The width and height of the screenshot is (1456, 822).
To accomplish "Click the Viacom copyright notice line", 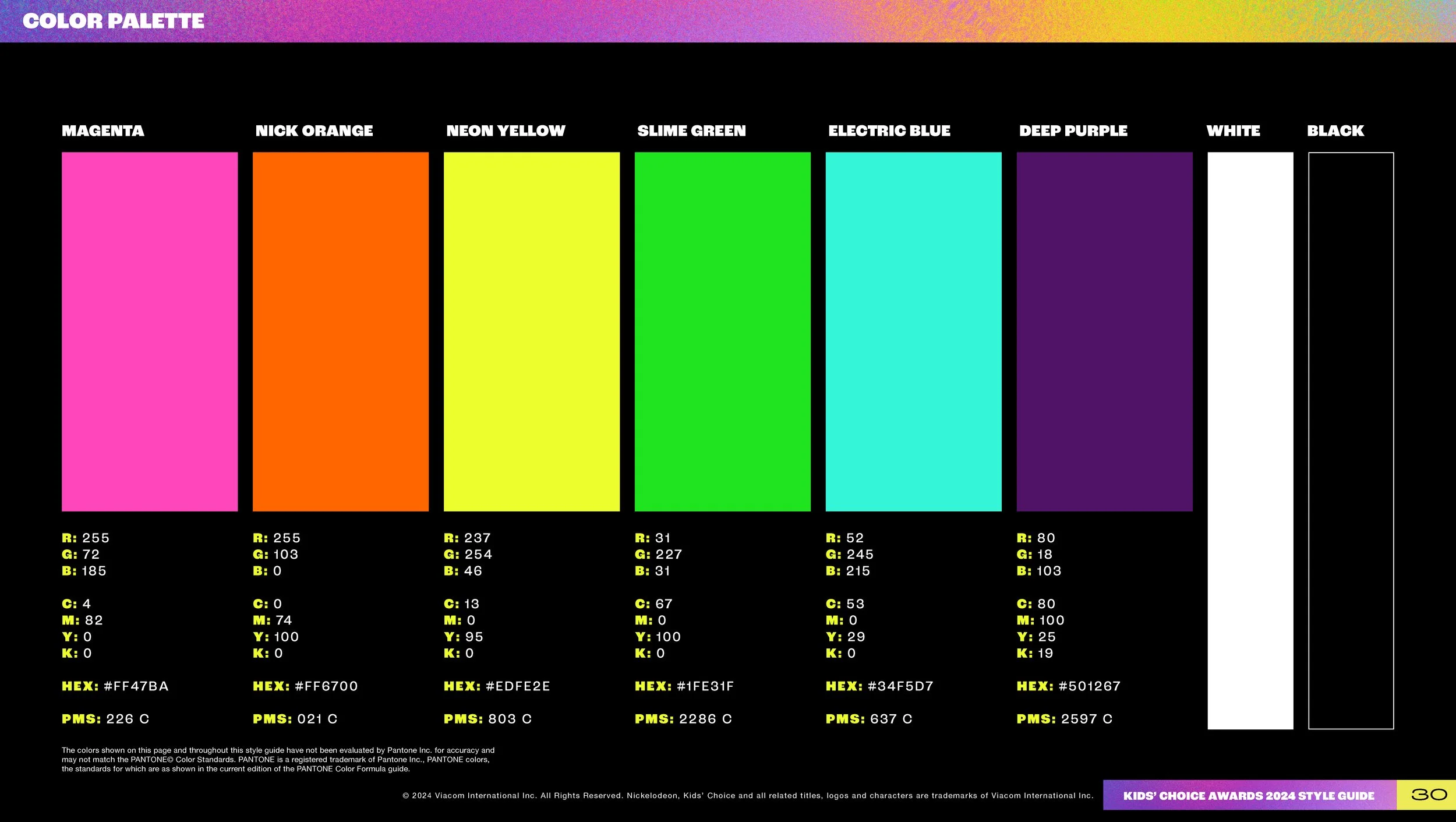I will click(x=748, y=796).
